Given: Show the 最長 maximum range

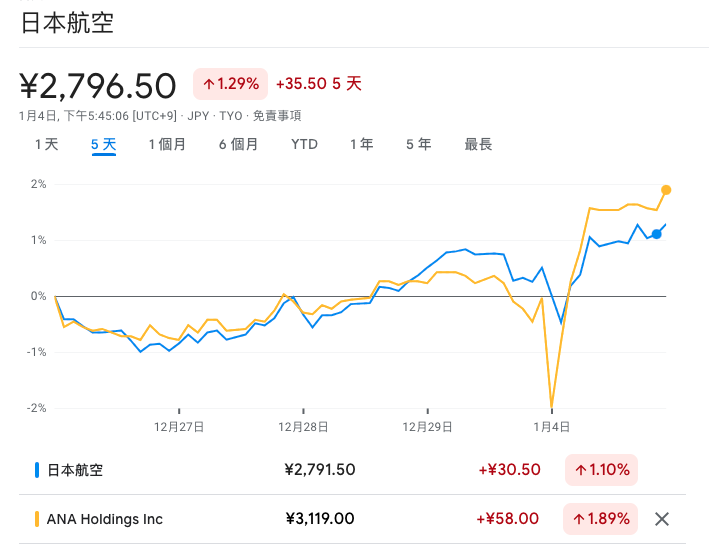Looking at the screenshot, I should 478,145.
